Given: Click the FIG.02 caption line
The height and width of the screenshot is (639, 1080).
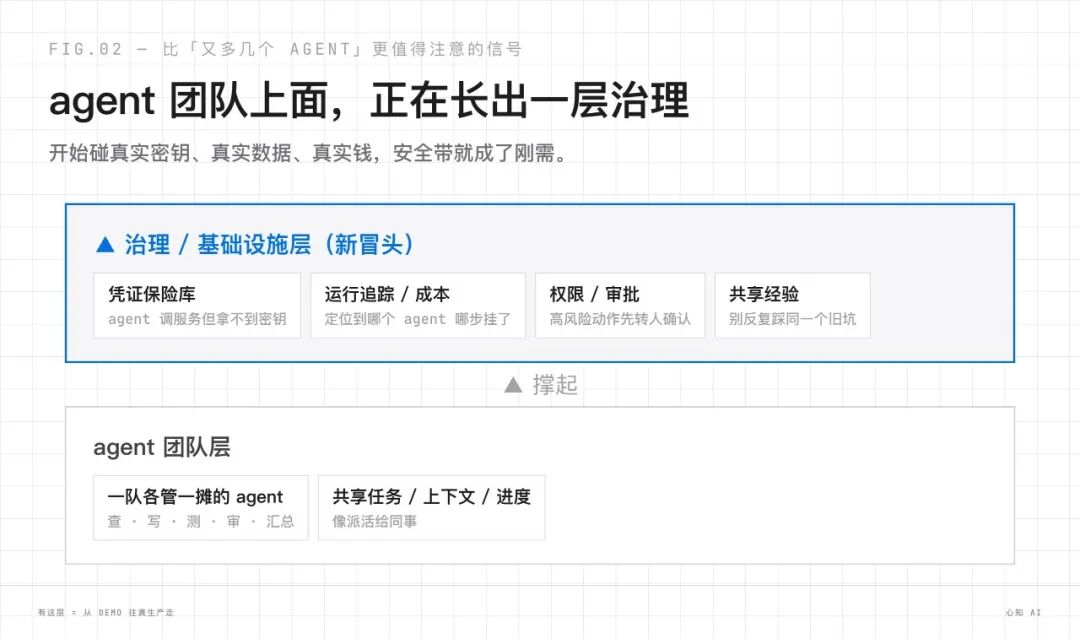Looking at the screenshot, I should (285, 49).
